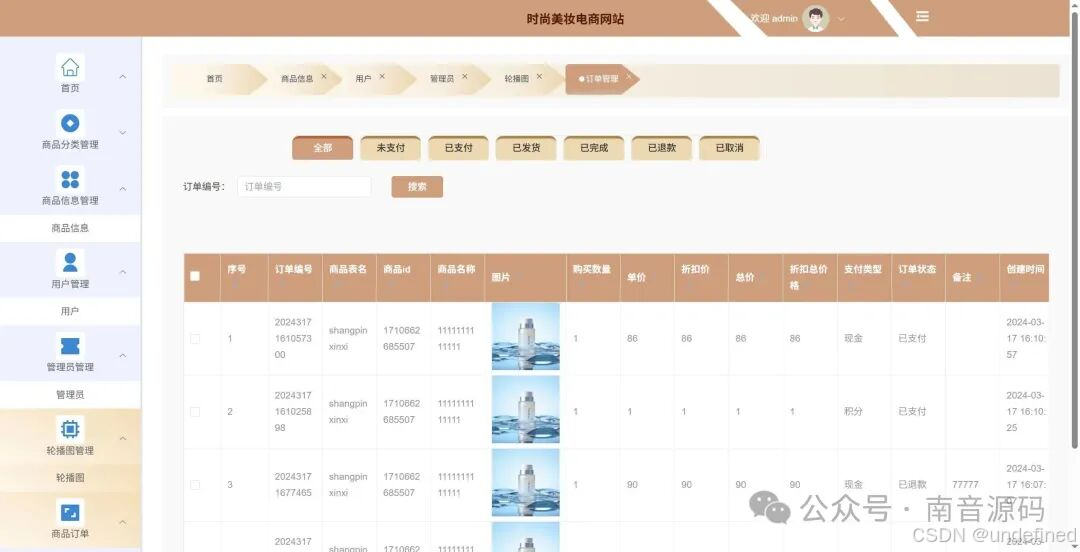Sort by 订单状态 column header
The width and height of the screenshot is (1080, 552).
(917, 277)
